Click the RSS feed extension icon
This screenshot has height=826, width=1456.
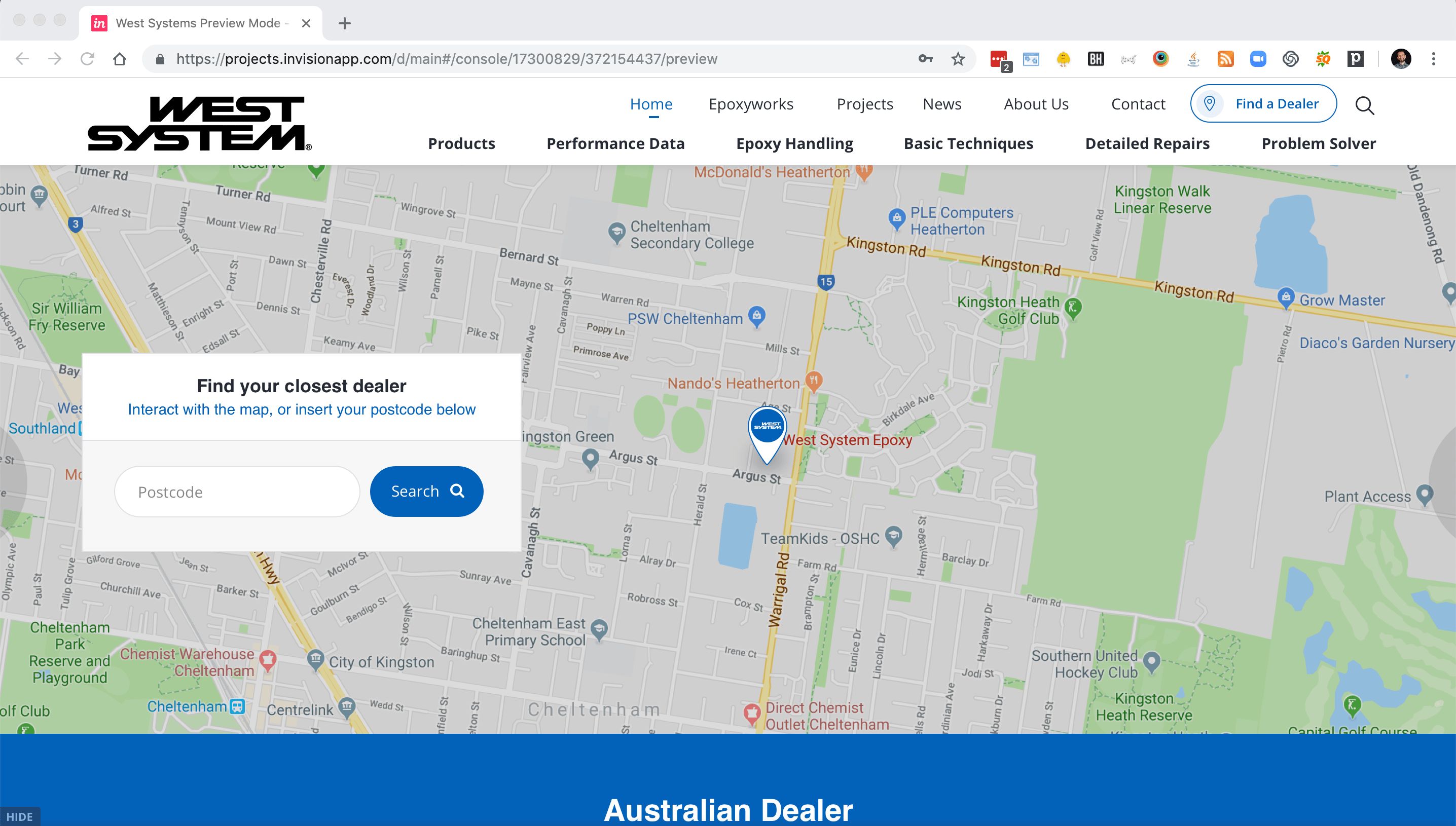coord(1226,58)
